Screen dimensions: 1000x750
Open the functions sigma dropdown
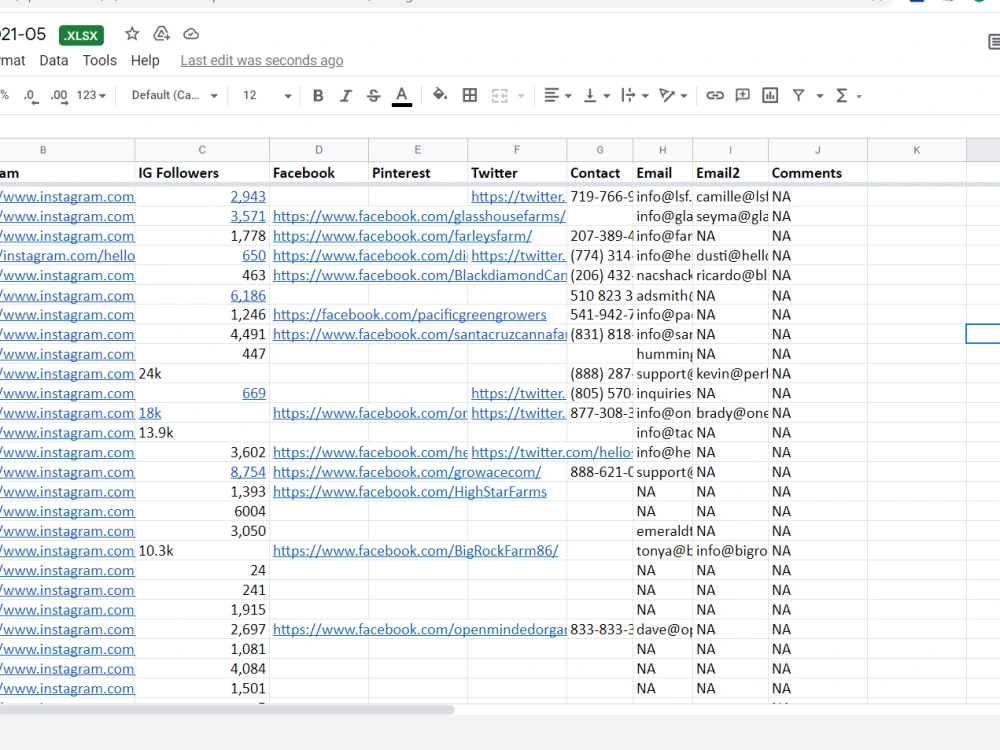[x=848, y=96]
